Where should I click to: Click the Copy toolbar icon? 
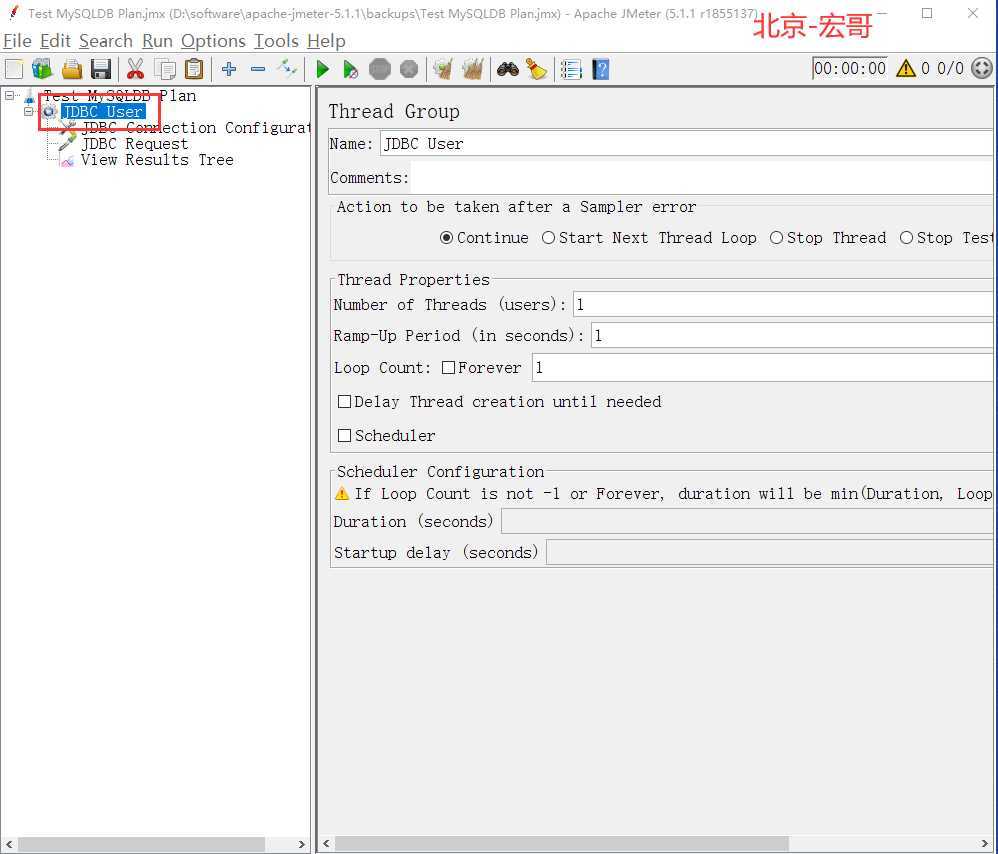165,69
